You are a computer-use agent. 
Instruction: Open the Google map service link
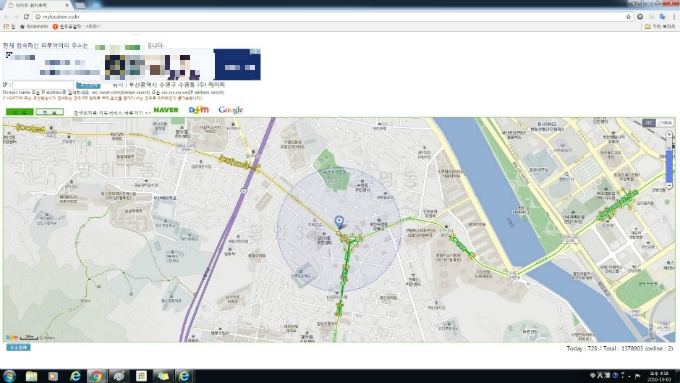(231, 110)
